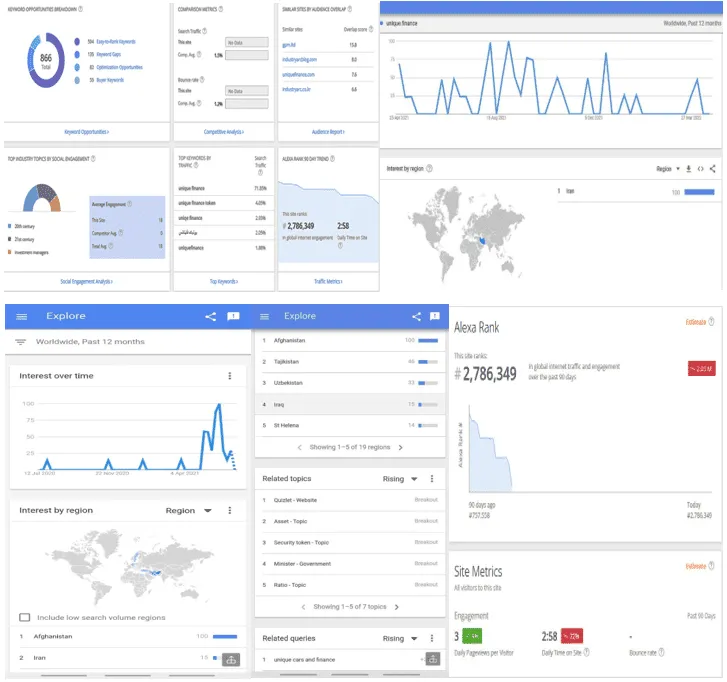The width and height of the screenshot is (727, 682).
Task: Toggle Include low search volume regions checkbox
Action: [x=25, y=618]
